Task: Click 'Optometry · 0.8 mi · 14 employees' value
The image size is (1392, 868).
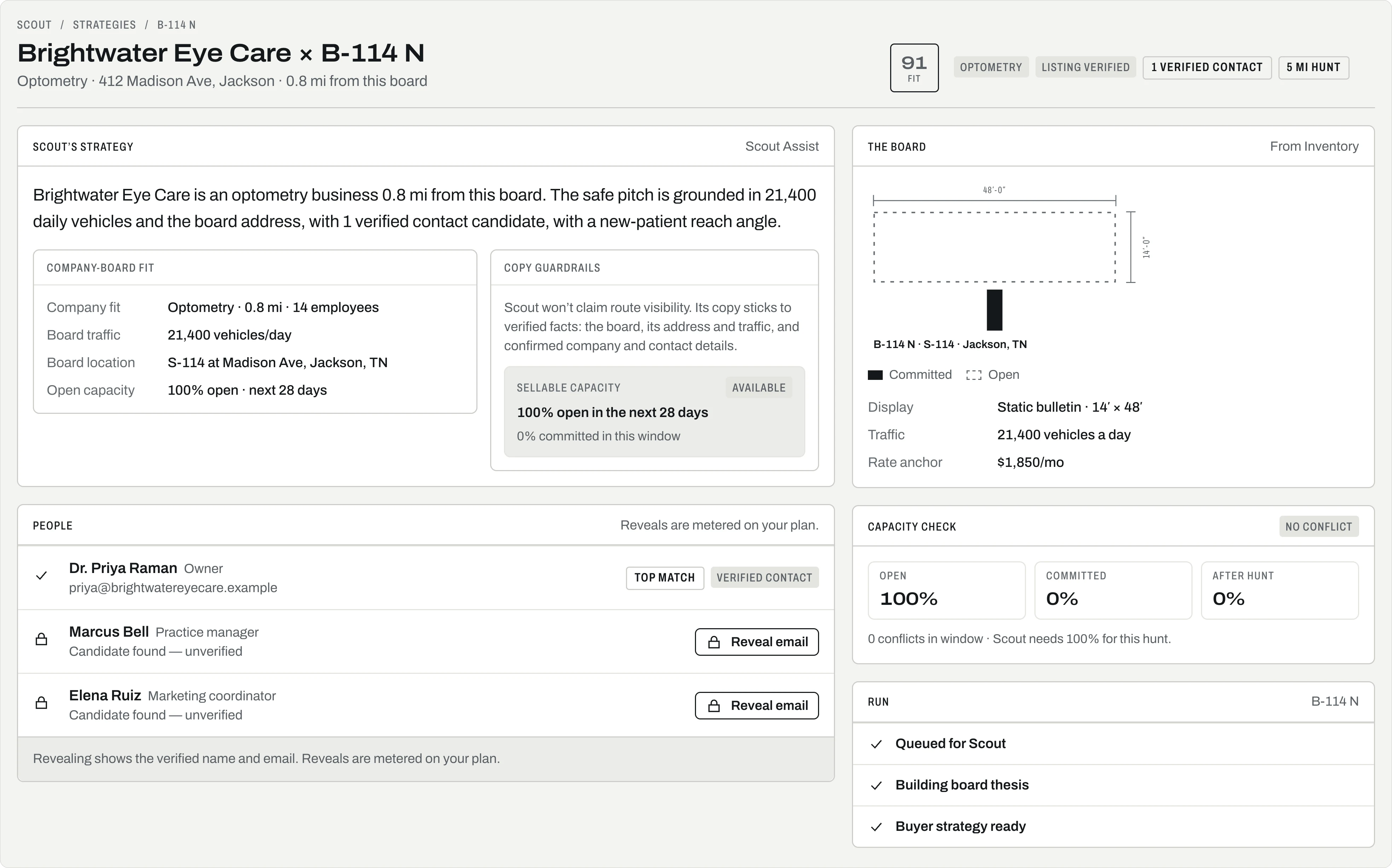Action: 273,308
